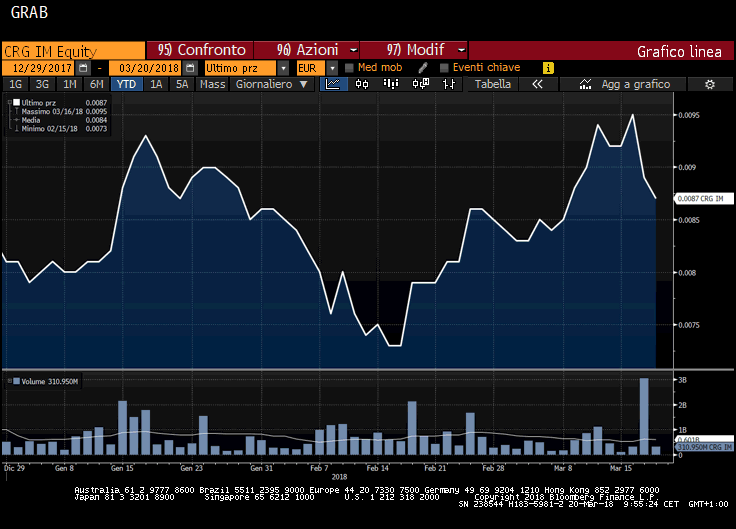Select the line chart type icon
This screenshot has width=736, height=529.
point(333,84)
